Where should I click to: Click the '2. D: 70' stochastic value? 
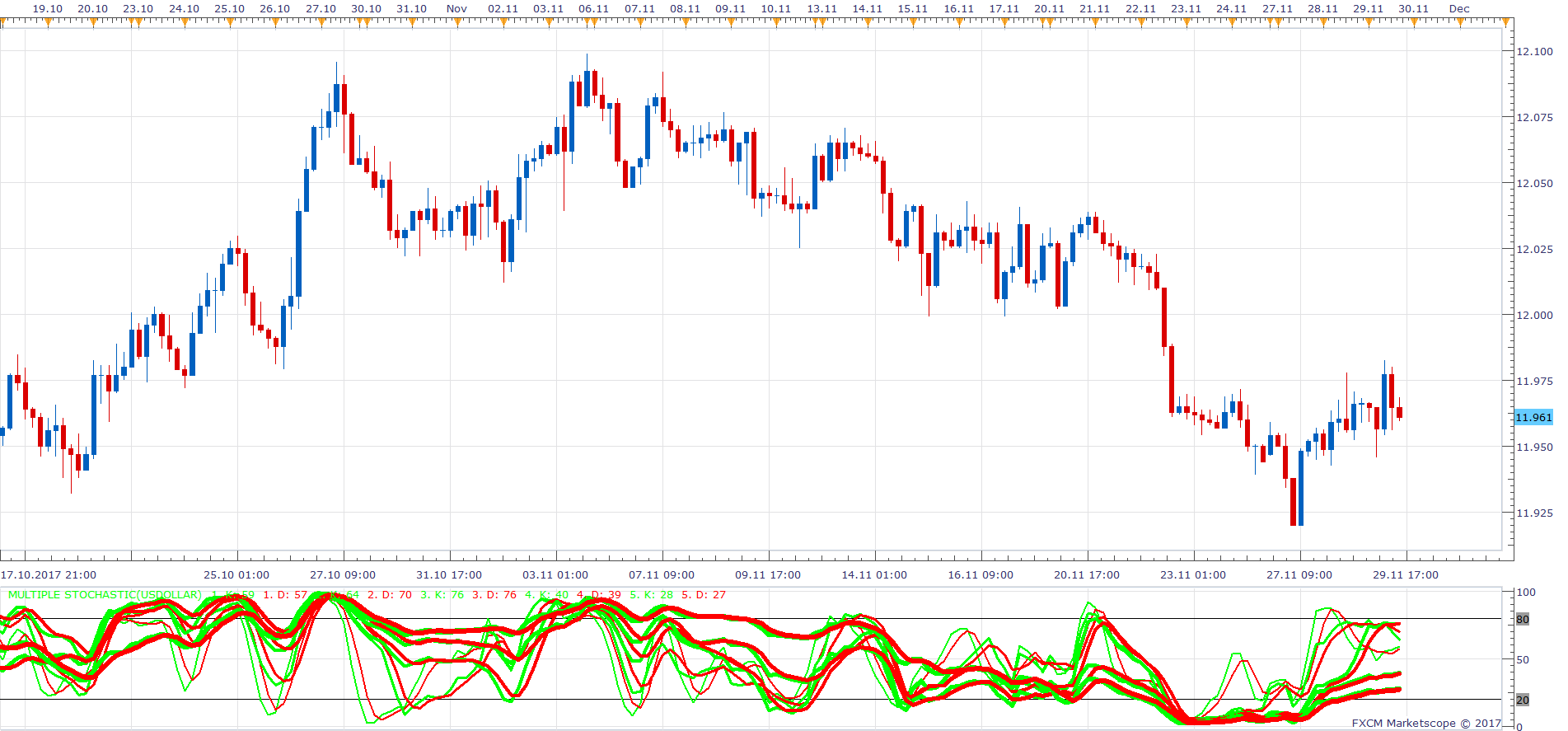[390, 595]
